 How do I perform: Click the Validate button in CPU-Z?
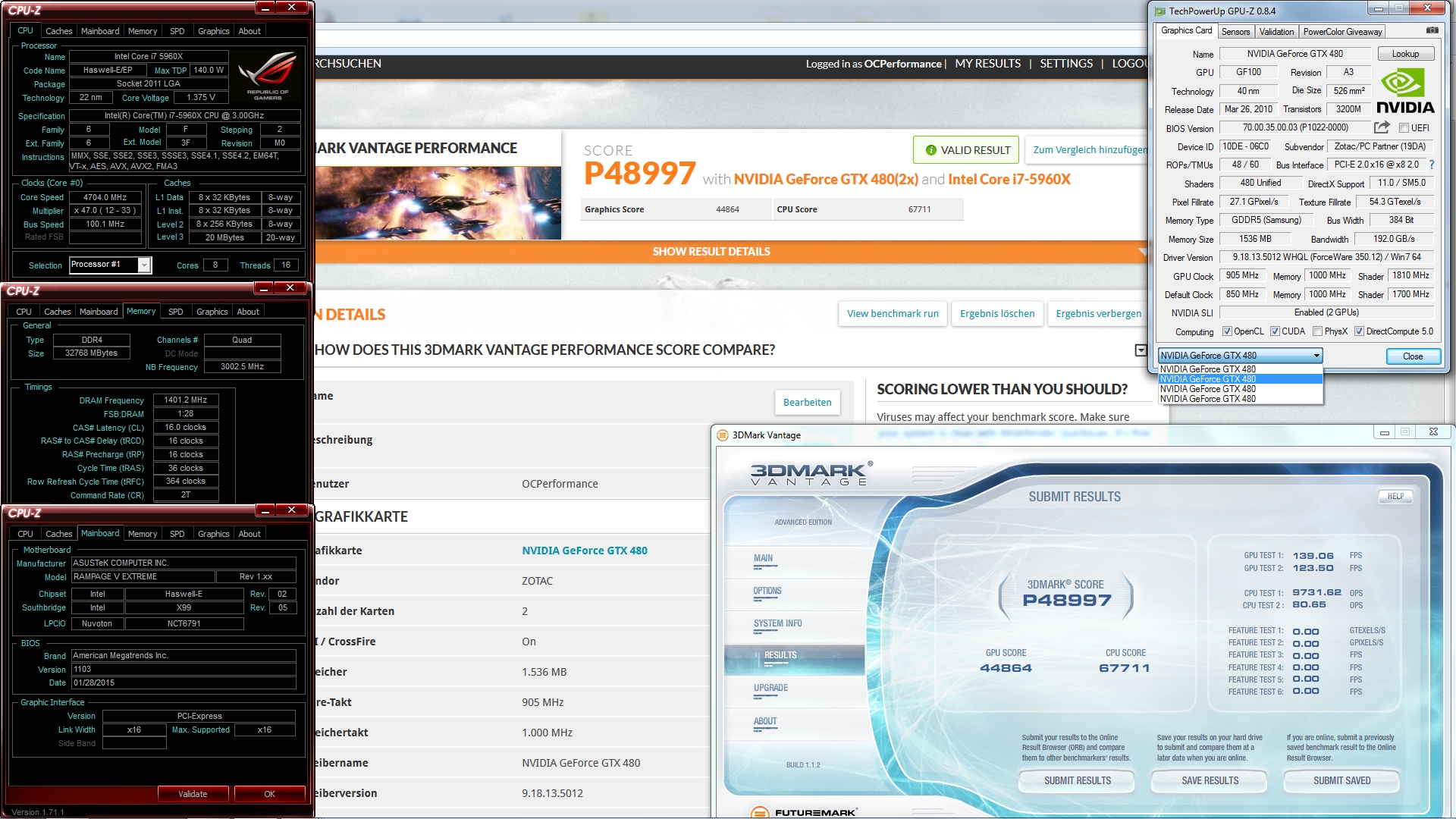tap(193, 794)
